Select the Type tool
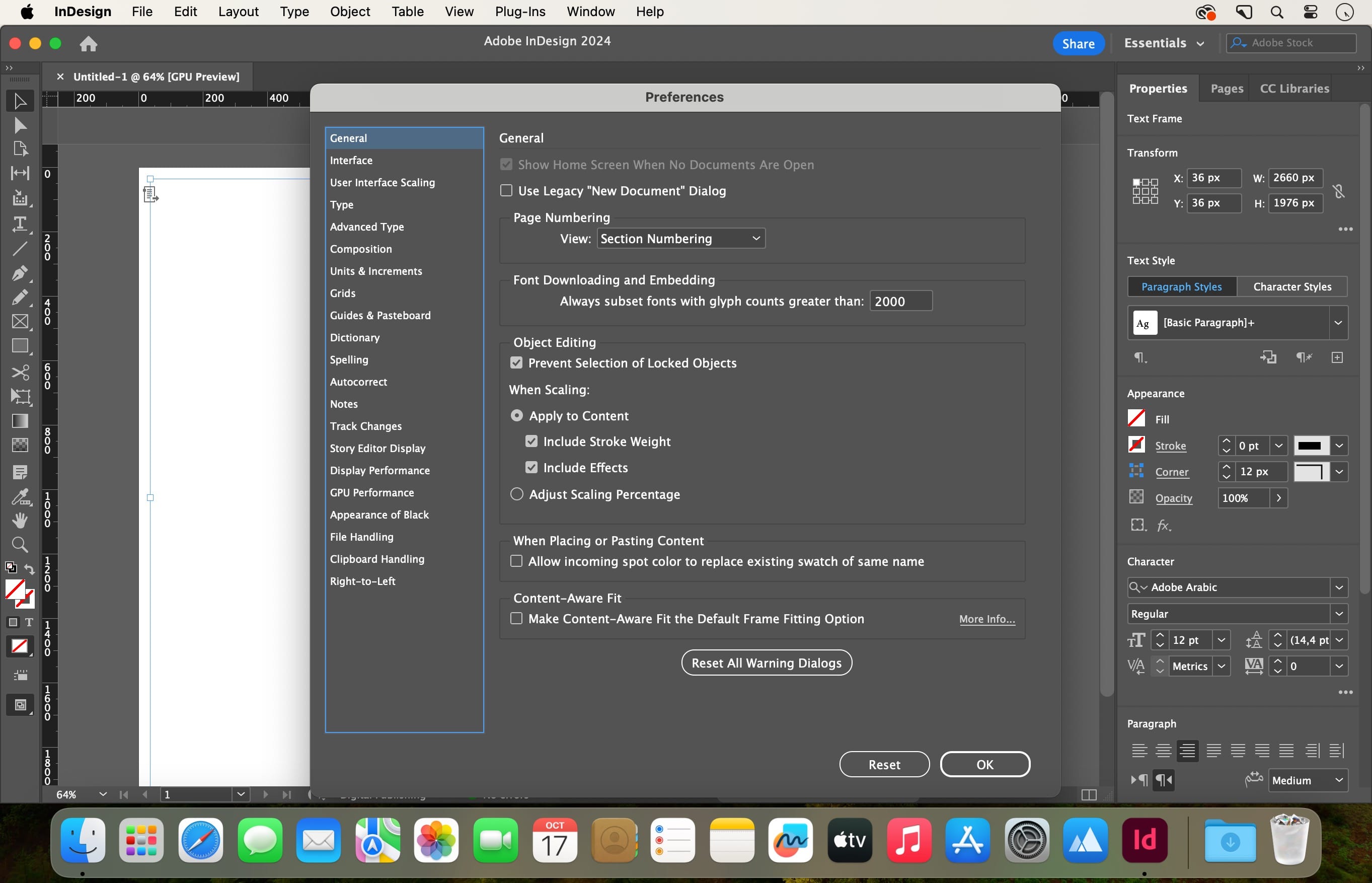Screen dimensions: 1372x883 point(20,224)
